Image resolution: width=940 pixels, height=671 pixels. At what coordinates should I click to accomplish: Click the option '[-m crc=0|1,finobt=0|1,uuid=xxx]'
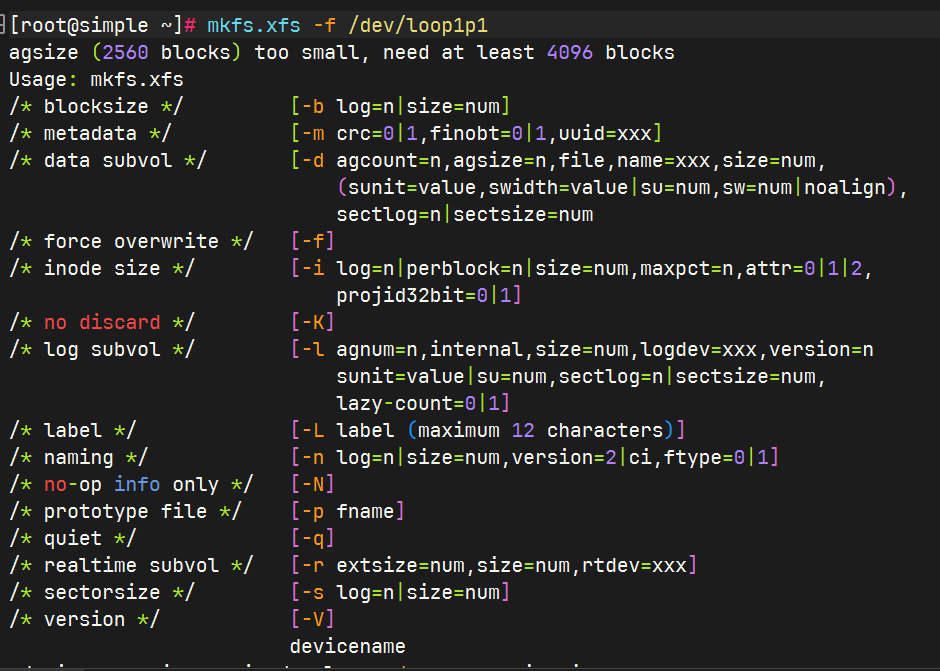(477, 134)
